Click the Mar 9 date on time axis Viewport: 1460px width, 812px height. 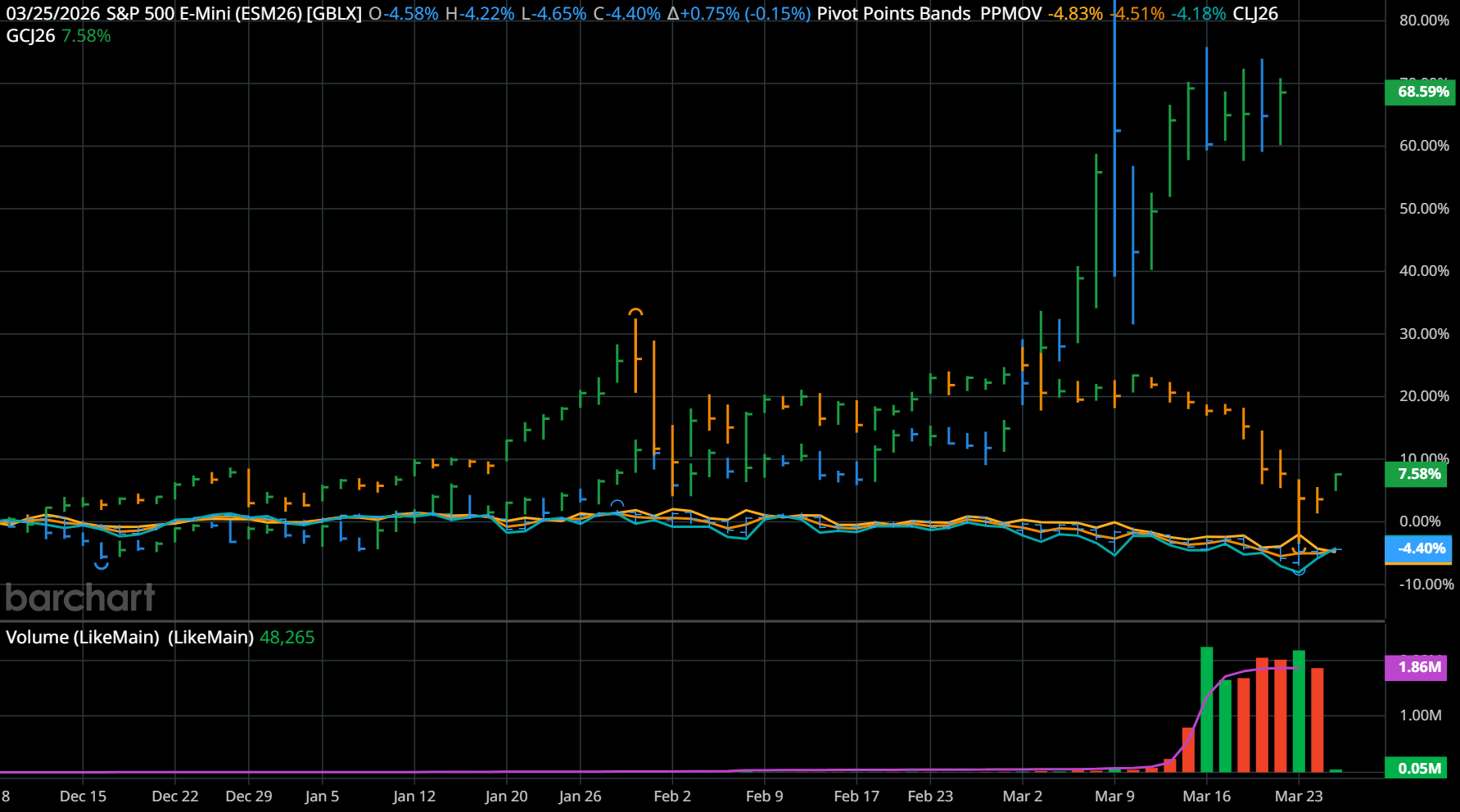click(x=1114, y=796)
